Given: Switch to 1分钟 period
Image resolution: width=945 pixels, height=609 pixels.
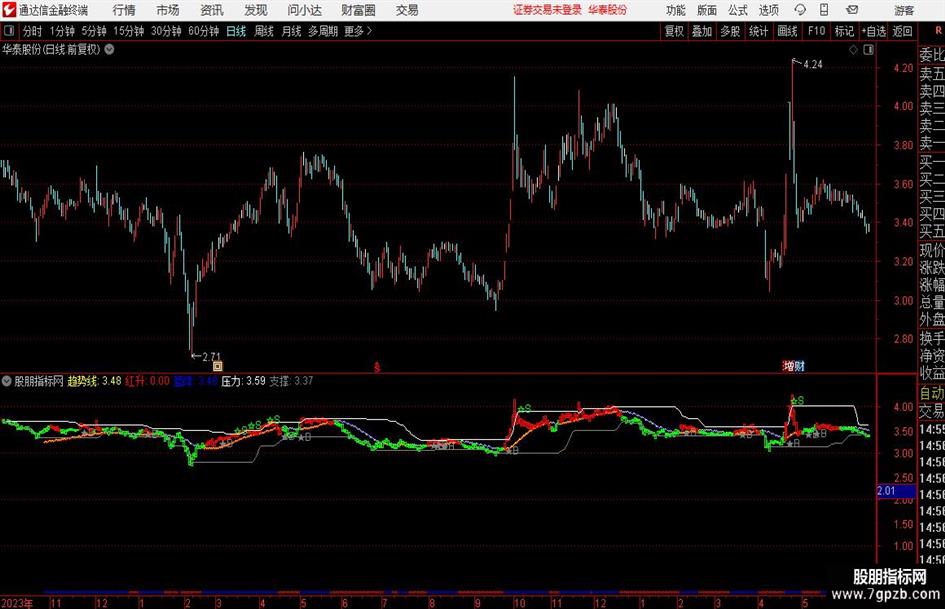Looking at the screenshot, I should click(x=62, y=31).
